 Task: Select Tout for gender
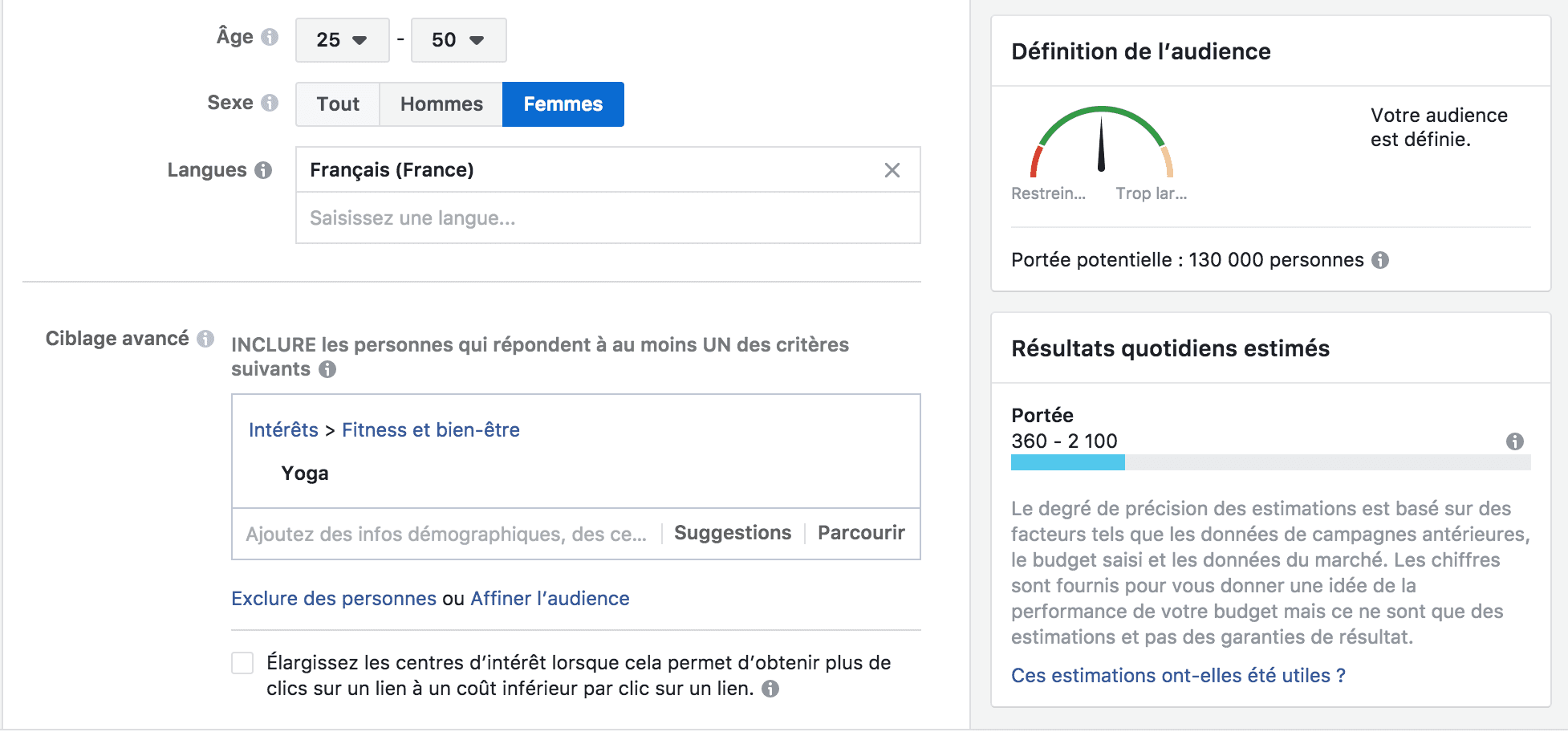click(x=338, y=104)
